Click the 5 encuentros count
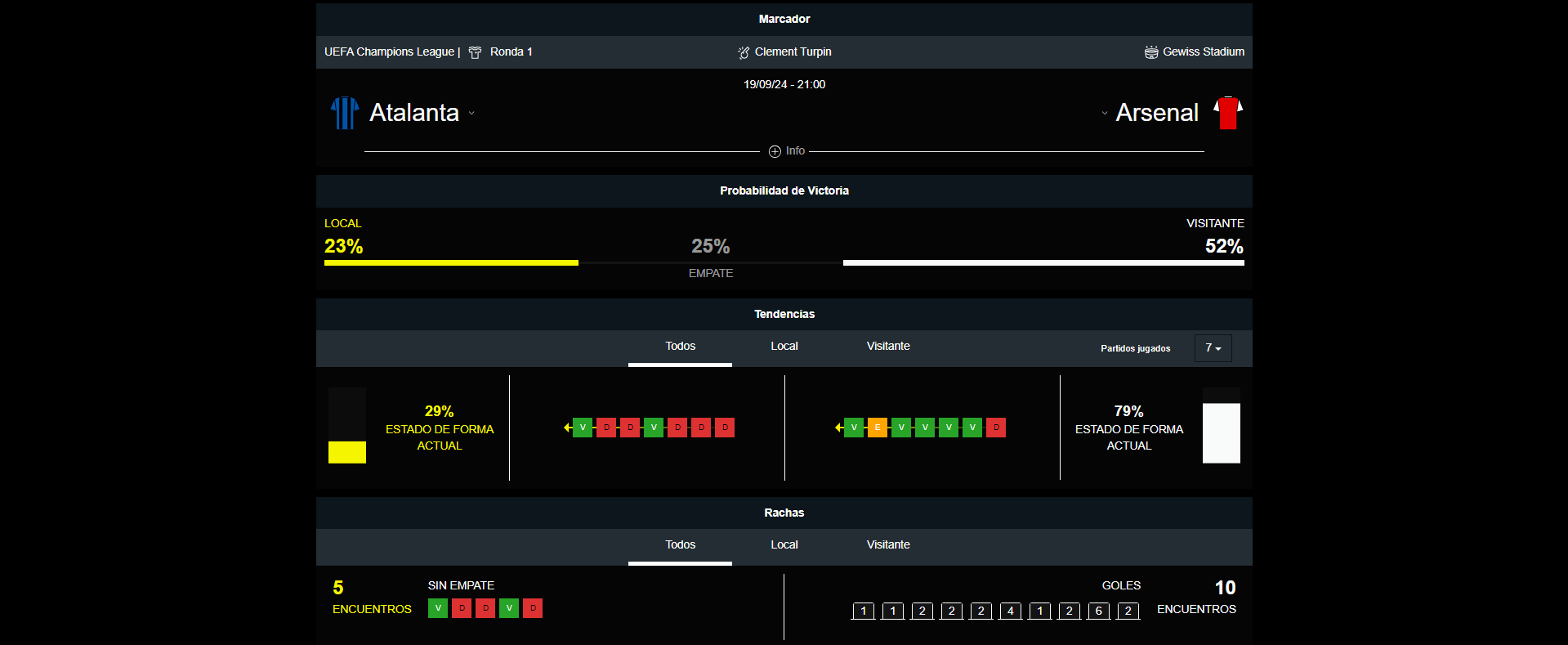1568x645 pixels. 338,588
